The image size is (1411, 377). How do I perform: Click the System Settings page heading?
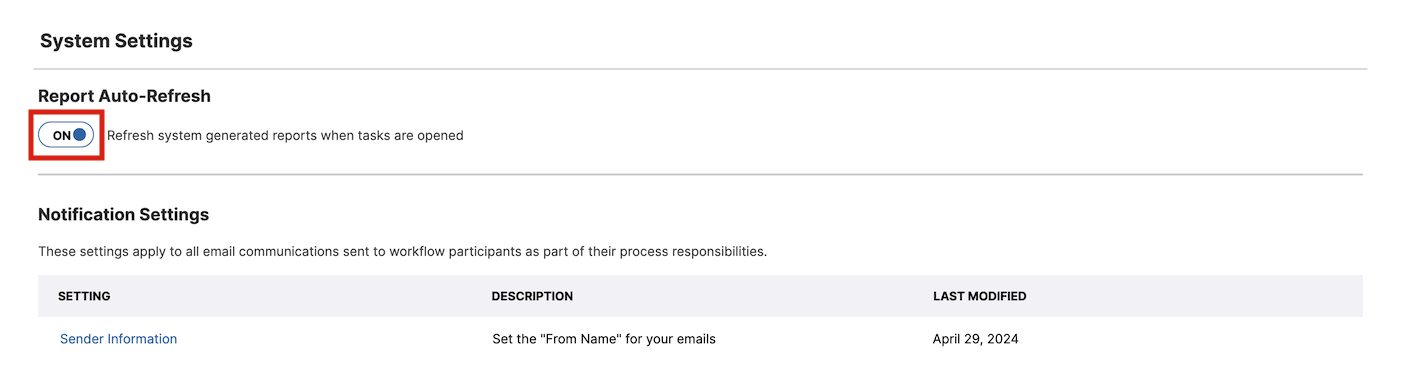click(x=116, y=41)
